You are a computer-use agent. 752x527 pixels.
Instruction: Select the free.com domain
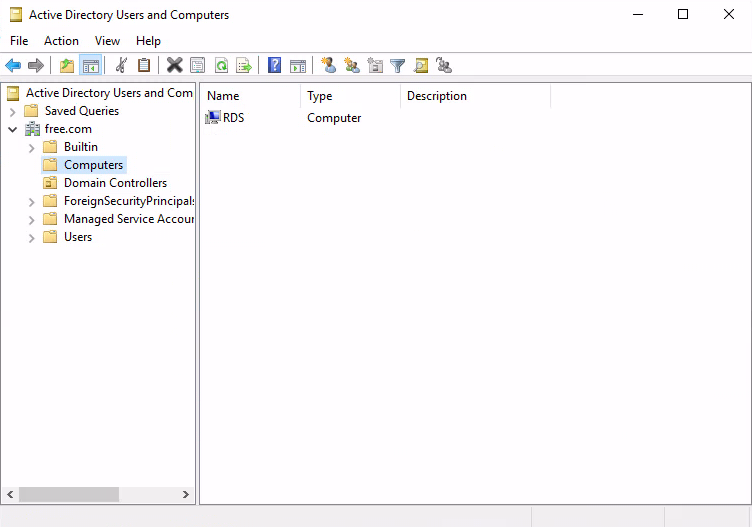click(x=68, y=129)
